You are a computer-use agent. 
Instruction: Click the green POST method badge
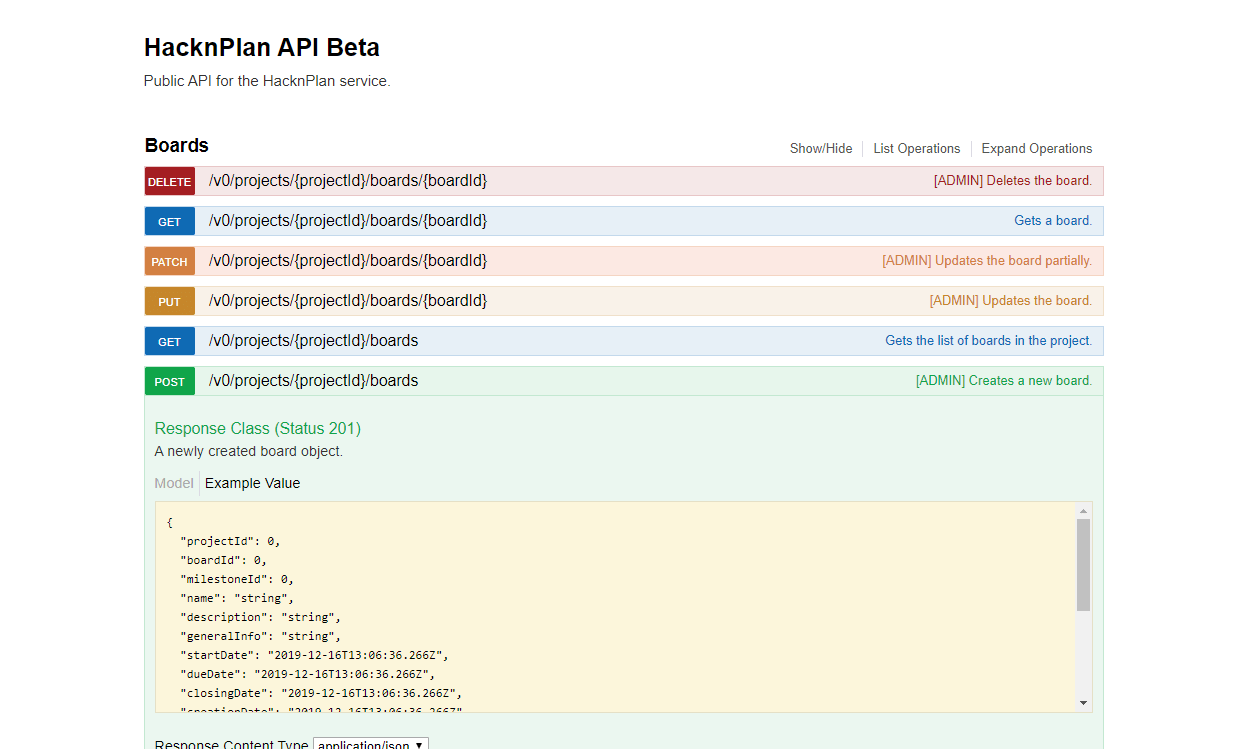pos(169,382)
